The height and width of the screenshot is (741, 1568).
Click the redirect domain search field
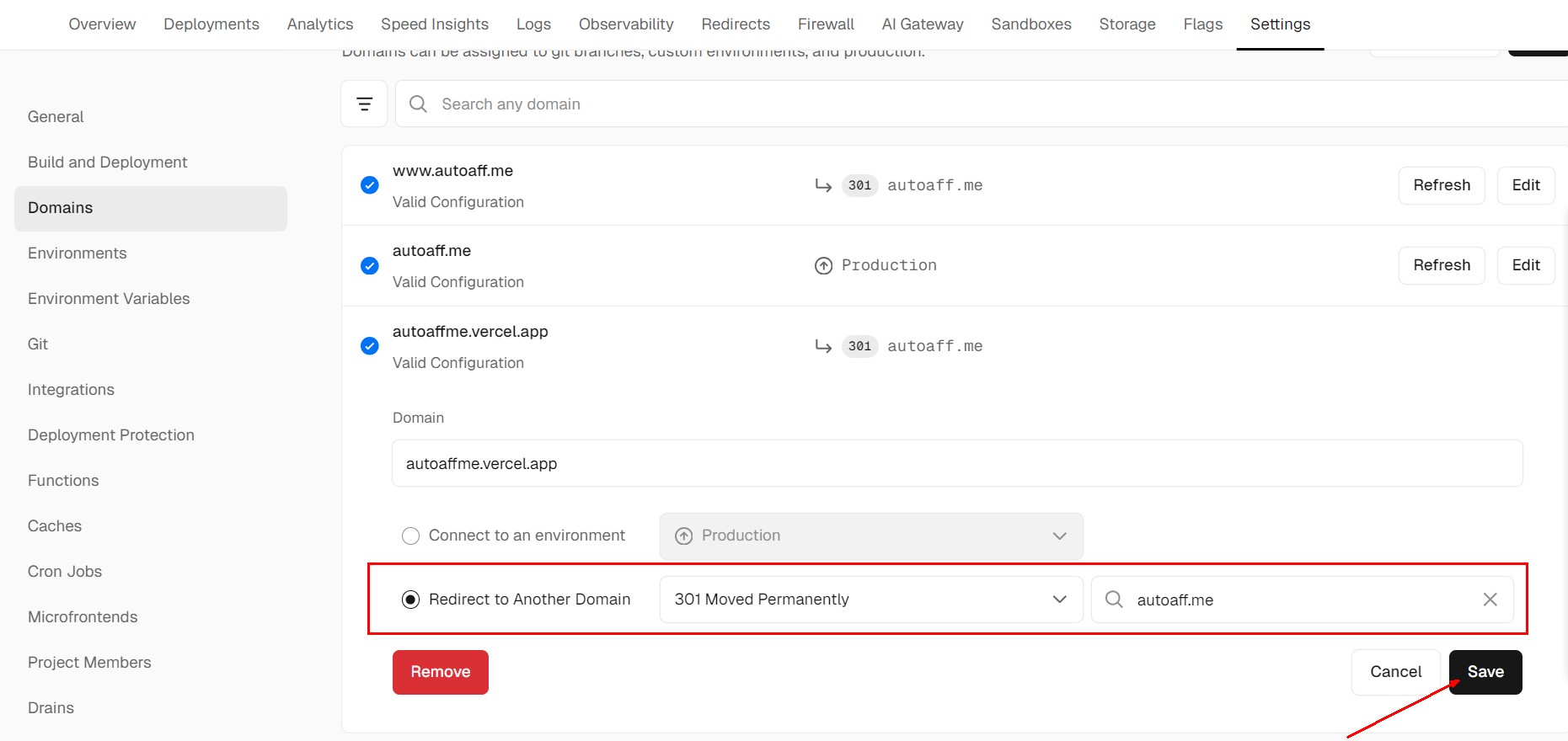tap(1302, 600)
